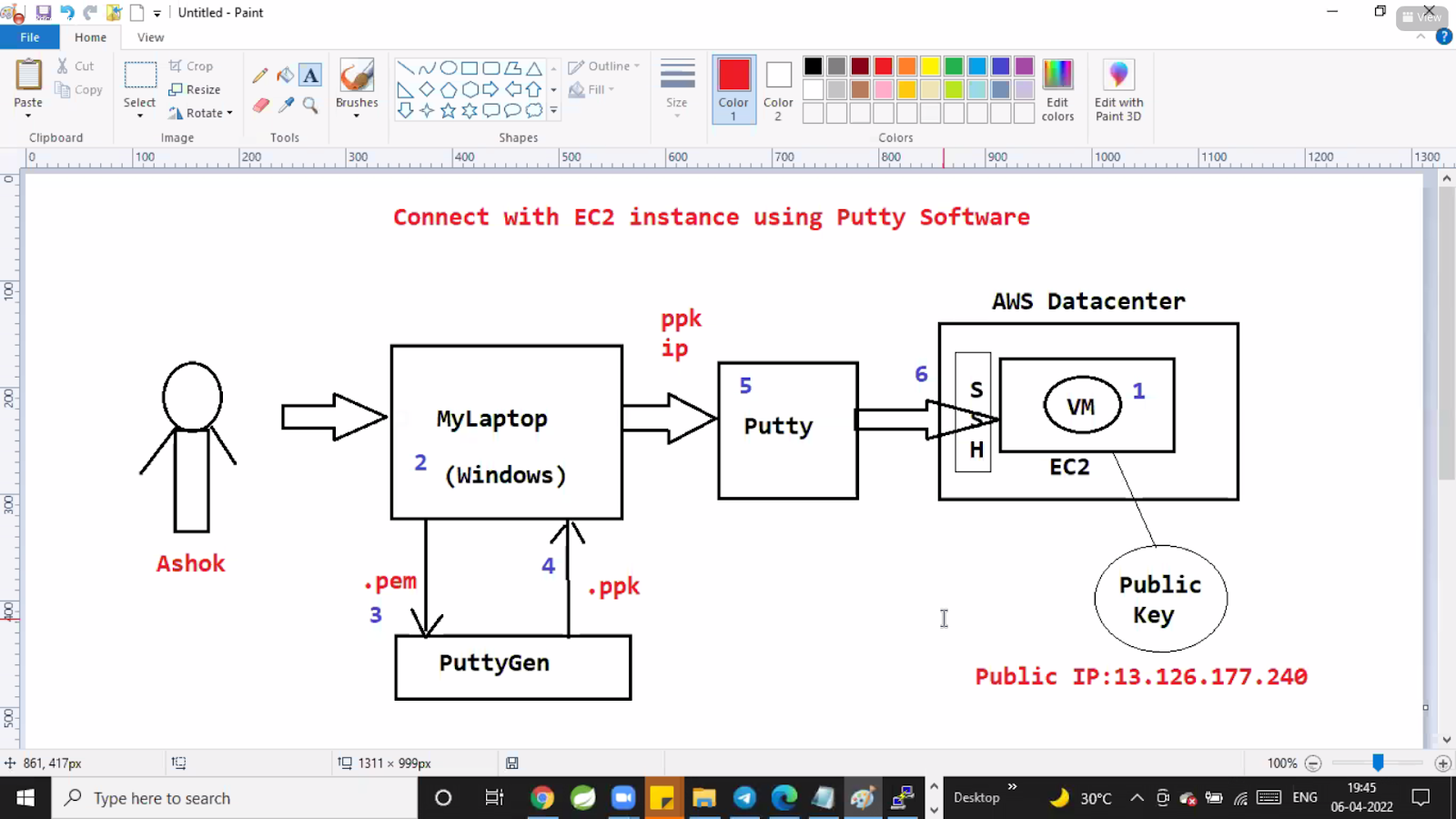Open File Explorer from the taskbar
The width and height of the screenshot is (1456, 819).
[704, 798]
